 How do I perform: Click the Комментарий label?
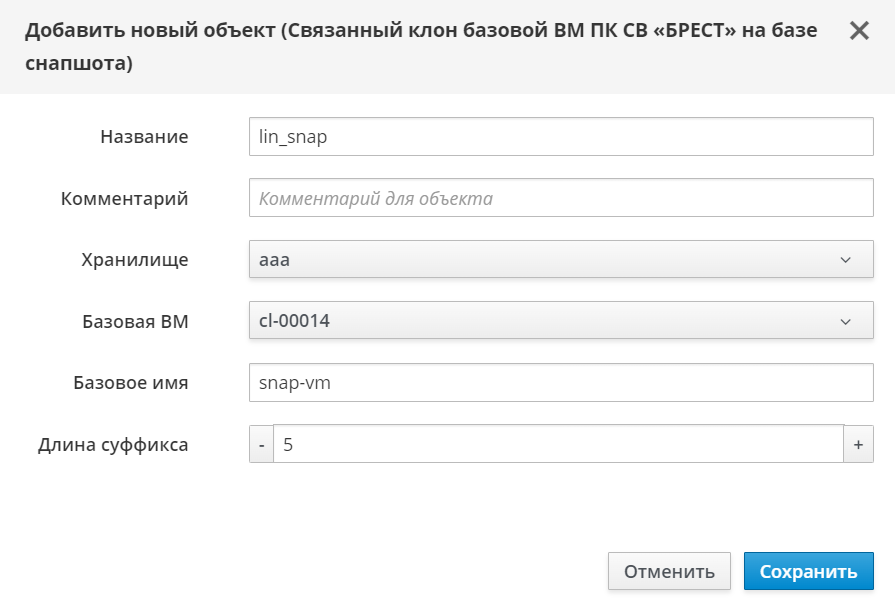point(124,198)
